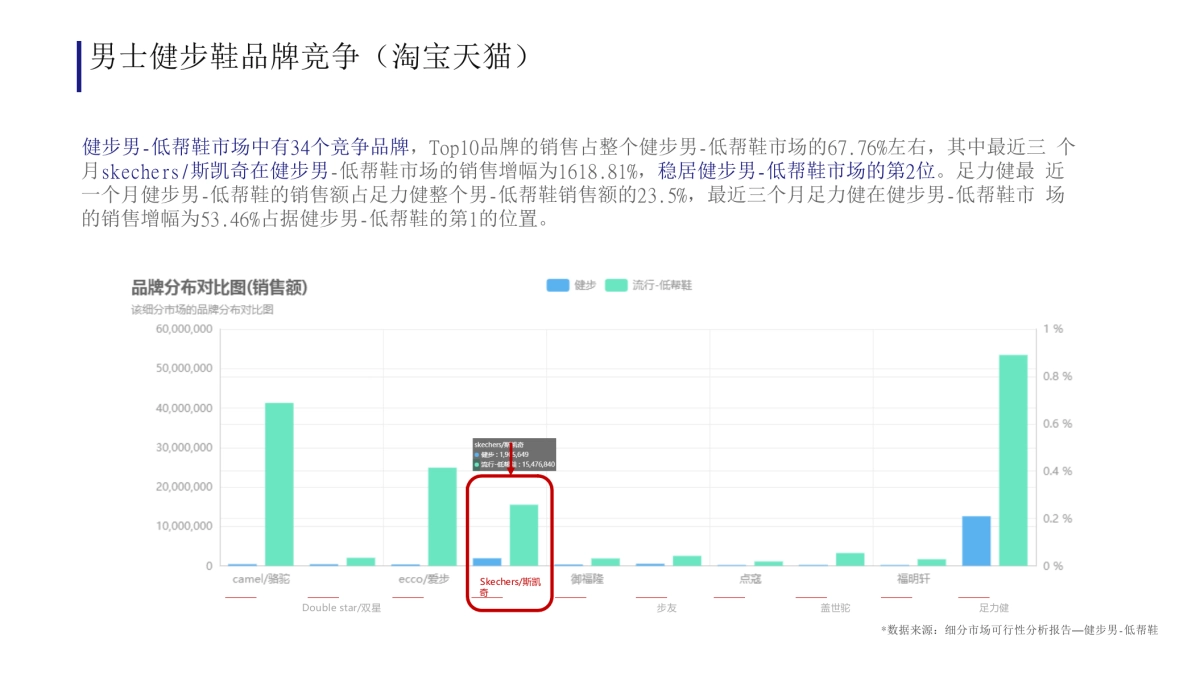Viewport: 1200px width, 676px height.
Task: Select the chart title 品牌分布对比图(销售额)
Action: pyautogui.click(x=219, y=287)
